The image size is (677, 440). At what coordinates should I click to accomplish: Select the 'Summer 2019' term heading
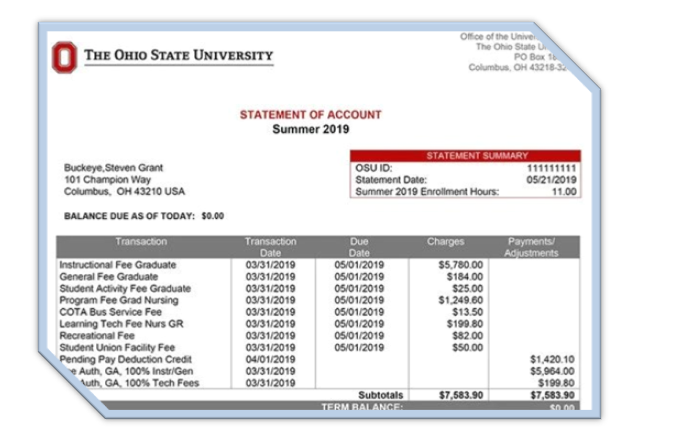click(311, 129)
